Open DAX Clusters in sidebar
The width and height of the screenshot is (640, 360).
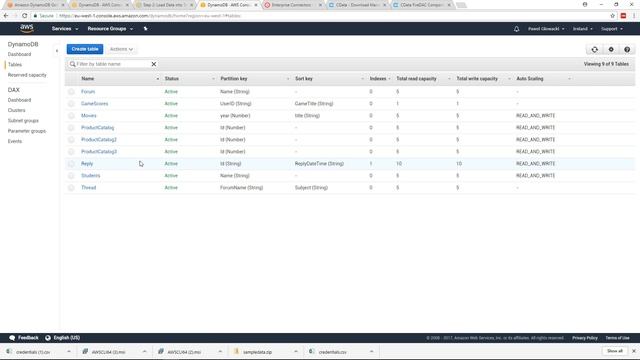point(16,110)
